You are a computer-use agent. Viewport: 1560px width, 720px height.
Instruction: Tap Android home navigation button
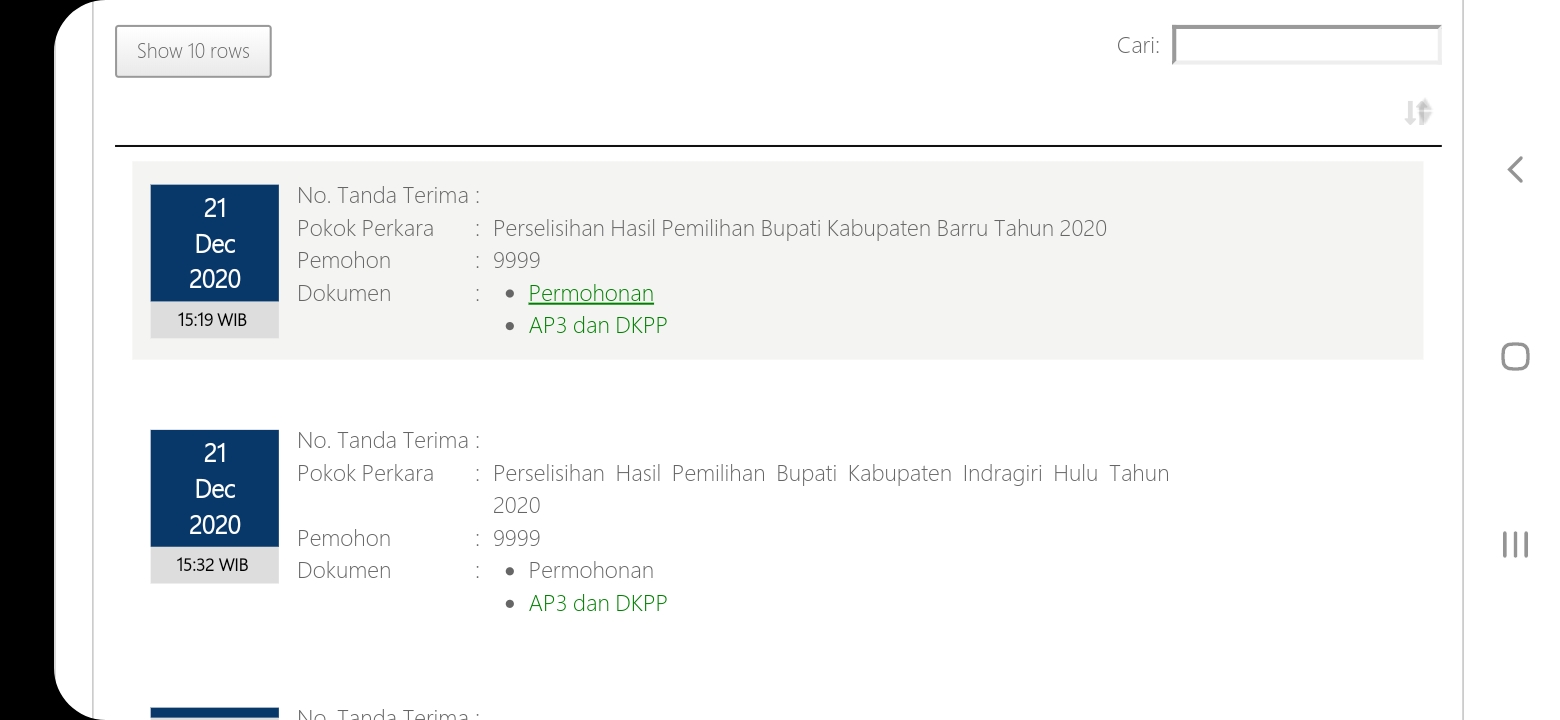(x=1515, y=356)
